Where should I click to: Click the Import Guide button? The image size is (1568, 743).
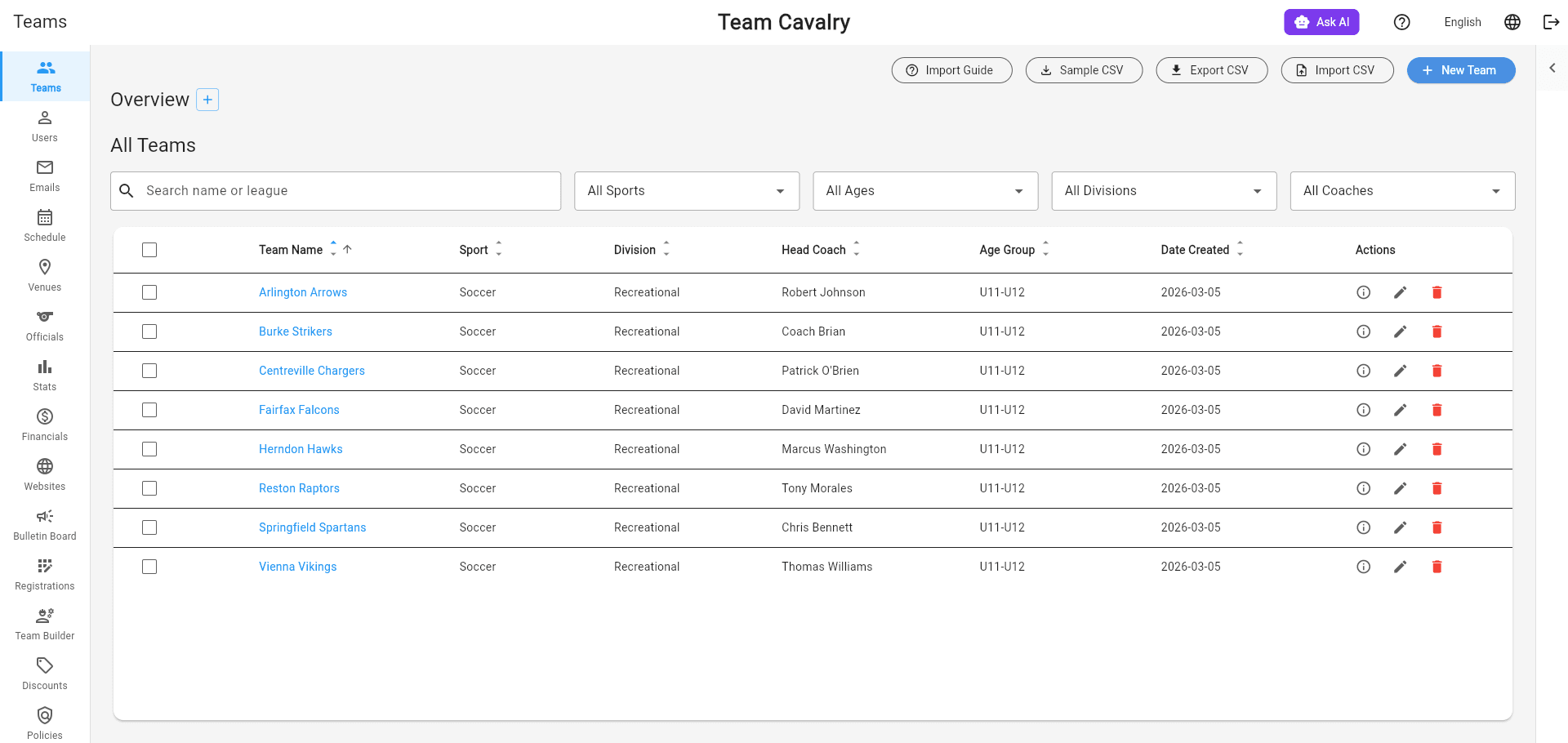[952, 70]
